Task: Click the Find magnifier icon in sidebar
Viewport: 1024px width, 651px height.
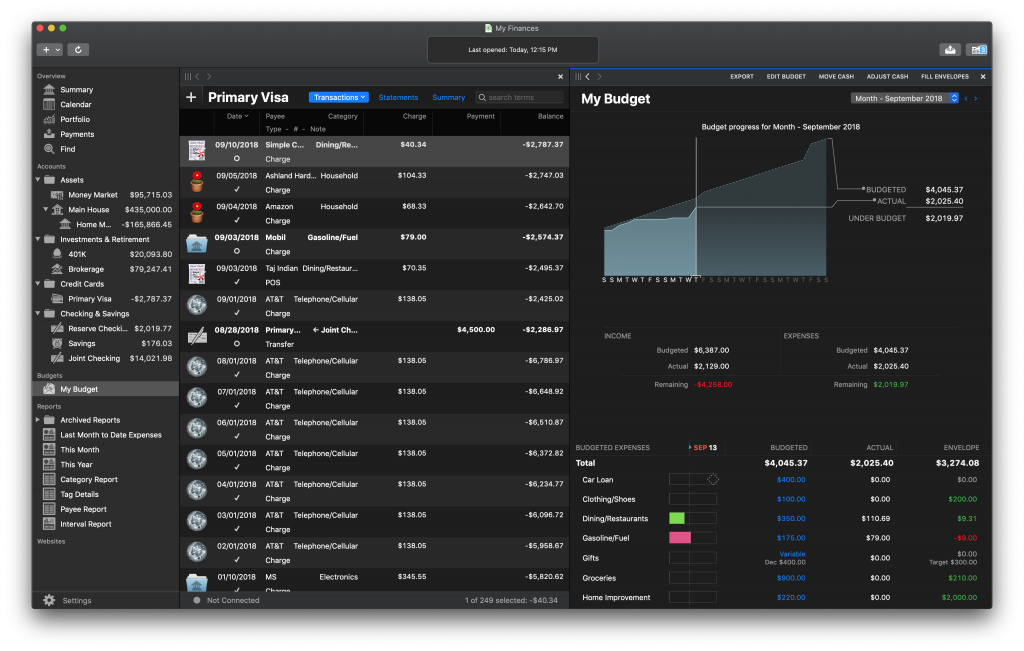Action: (49, 149)
